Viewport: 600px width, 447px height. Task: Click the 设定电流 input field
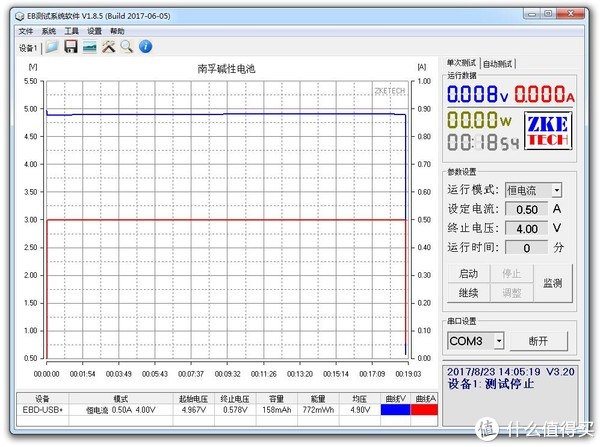tap(527, 209)
